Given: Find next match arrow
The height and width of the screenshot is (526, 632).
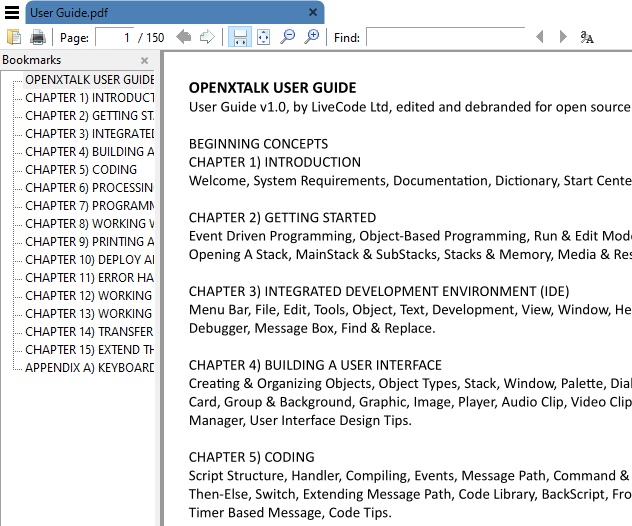Looking at the screenshot, I should click(563, 37).
